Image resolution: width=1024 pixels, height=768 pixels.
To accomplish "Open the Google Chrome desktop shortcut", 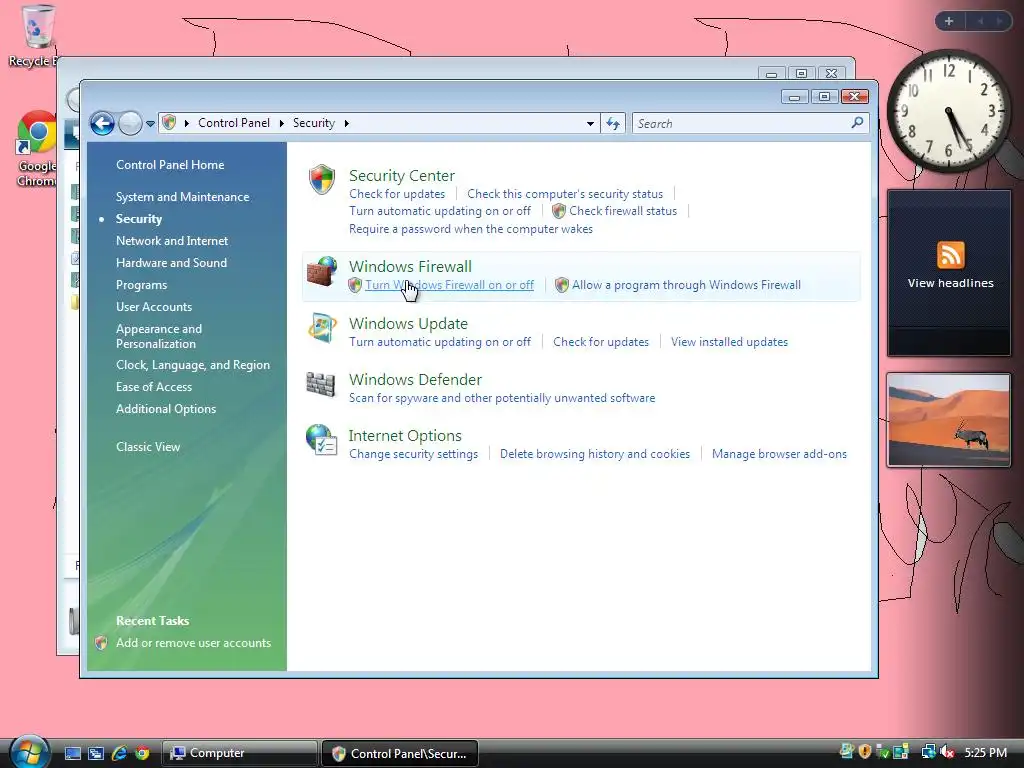I will [x=37, y=148].
